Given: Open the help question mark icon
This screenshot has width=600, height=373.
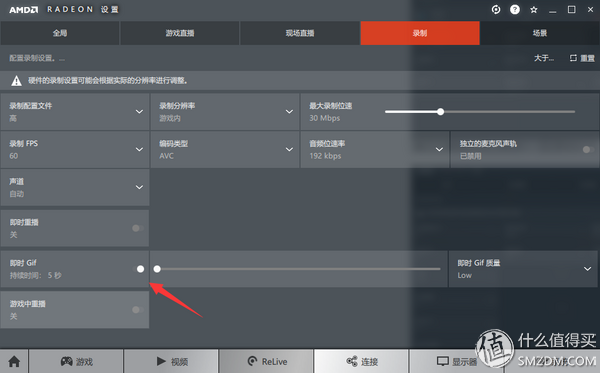Looking at the screenshot, I should pyautogui.click(x=515, y=10).
